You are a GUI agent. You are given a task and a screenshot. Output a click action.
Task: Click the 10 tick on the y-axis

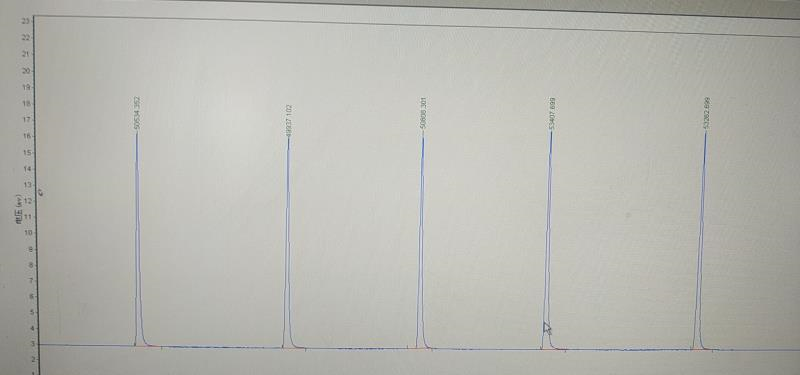[x=28, y=233]
